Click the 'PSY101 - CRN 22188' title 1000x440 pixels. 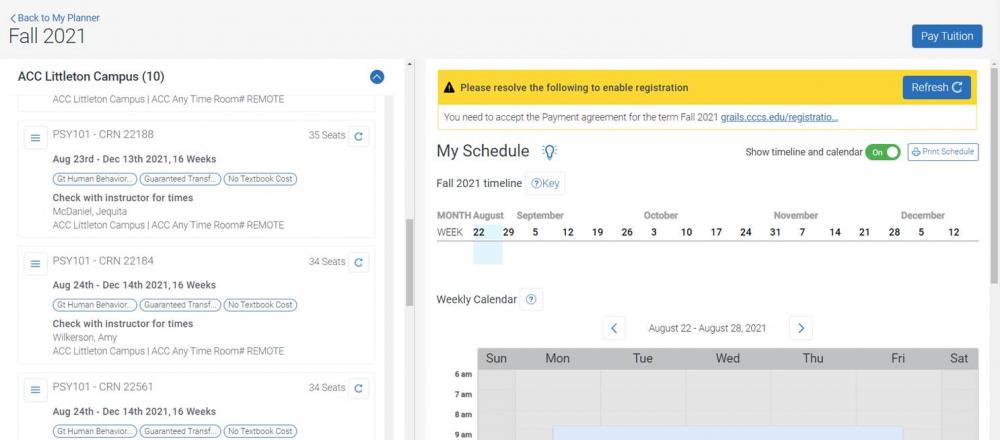pos(103,135)
